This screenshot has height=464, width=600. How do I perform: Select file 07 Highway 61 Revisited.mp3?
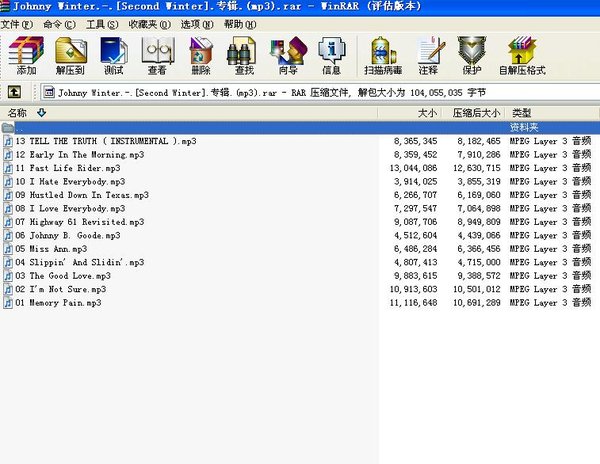pyautogui.click(x=80, y=222)
